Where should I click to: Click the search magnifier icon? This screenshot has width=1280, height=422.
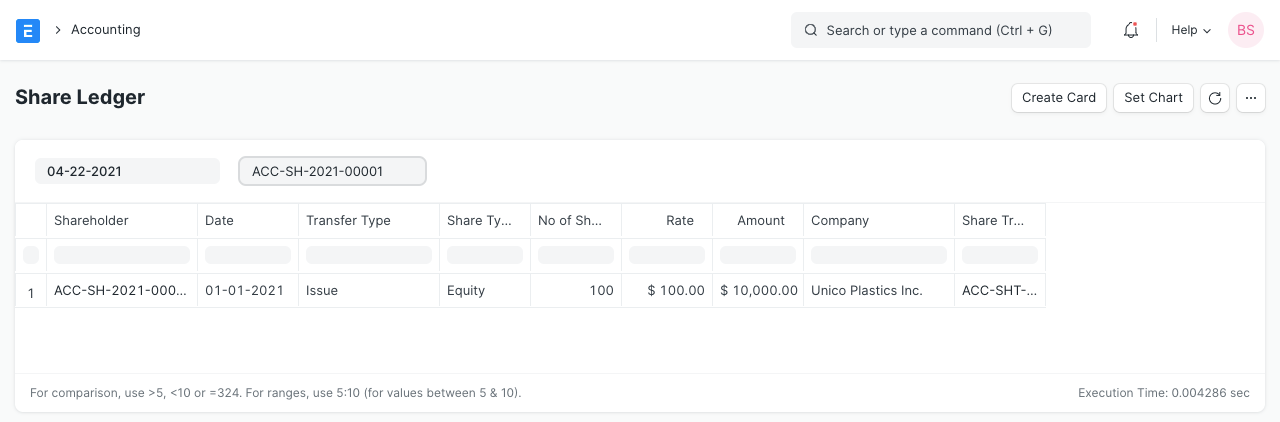click(811, 30)
